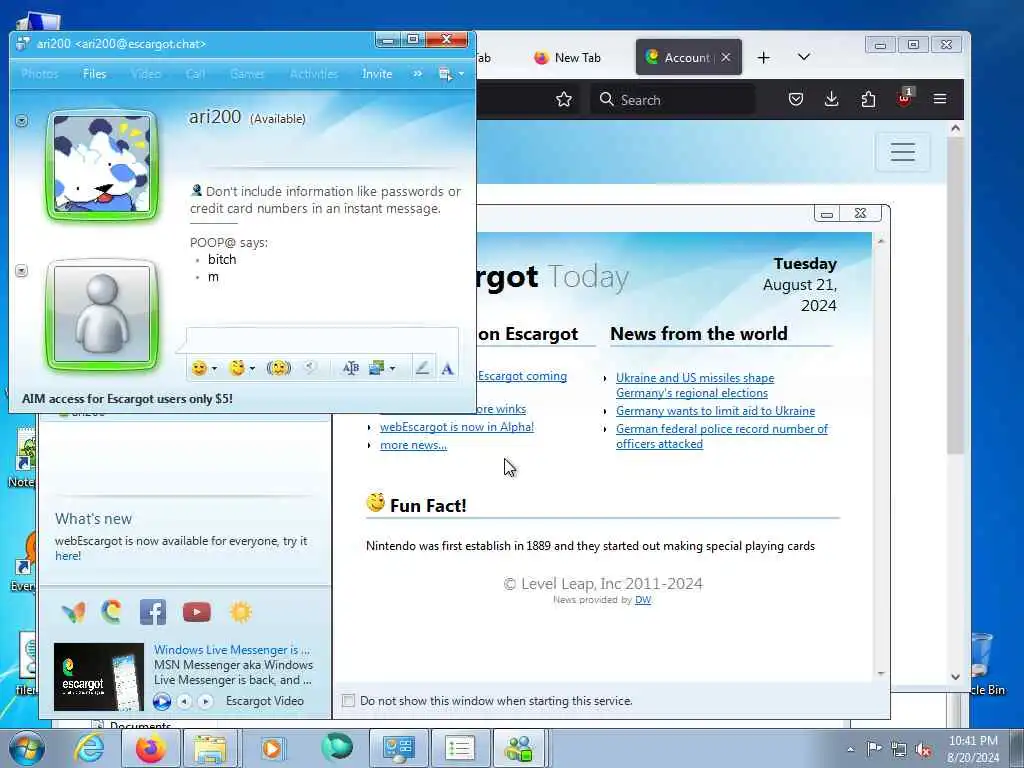Open the Windows Start menu

tap(26, 748)
